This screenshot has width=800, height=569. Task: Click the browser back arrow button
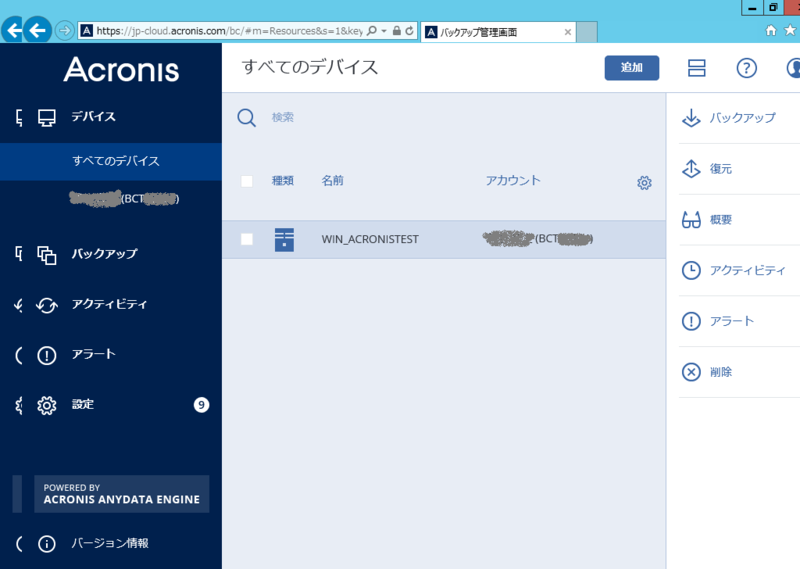pos(37,31)
